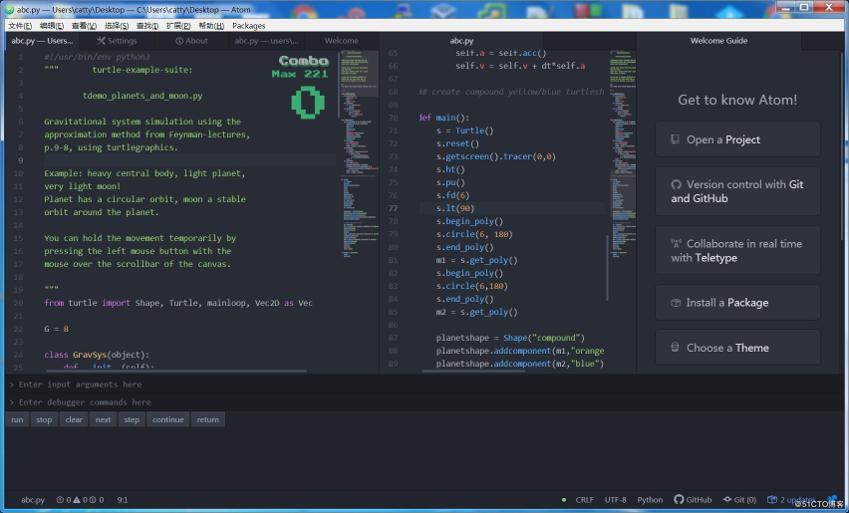Screen dimensions: 849x513
Task: Click the clear button in debugger panel
Action: pos(74,419)
